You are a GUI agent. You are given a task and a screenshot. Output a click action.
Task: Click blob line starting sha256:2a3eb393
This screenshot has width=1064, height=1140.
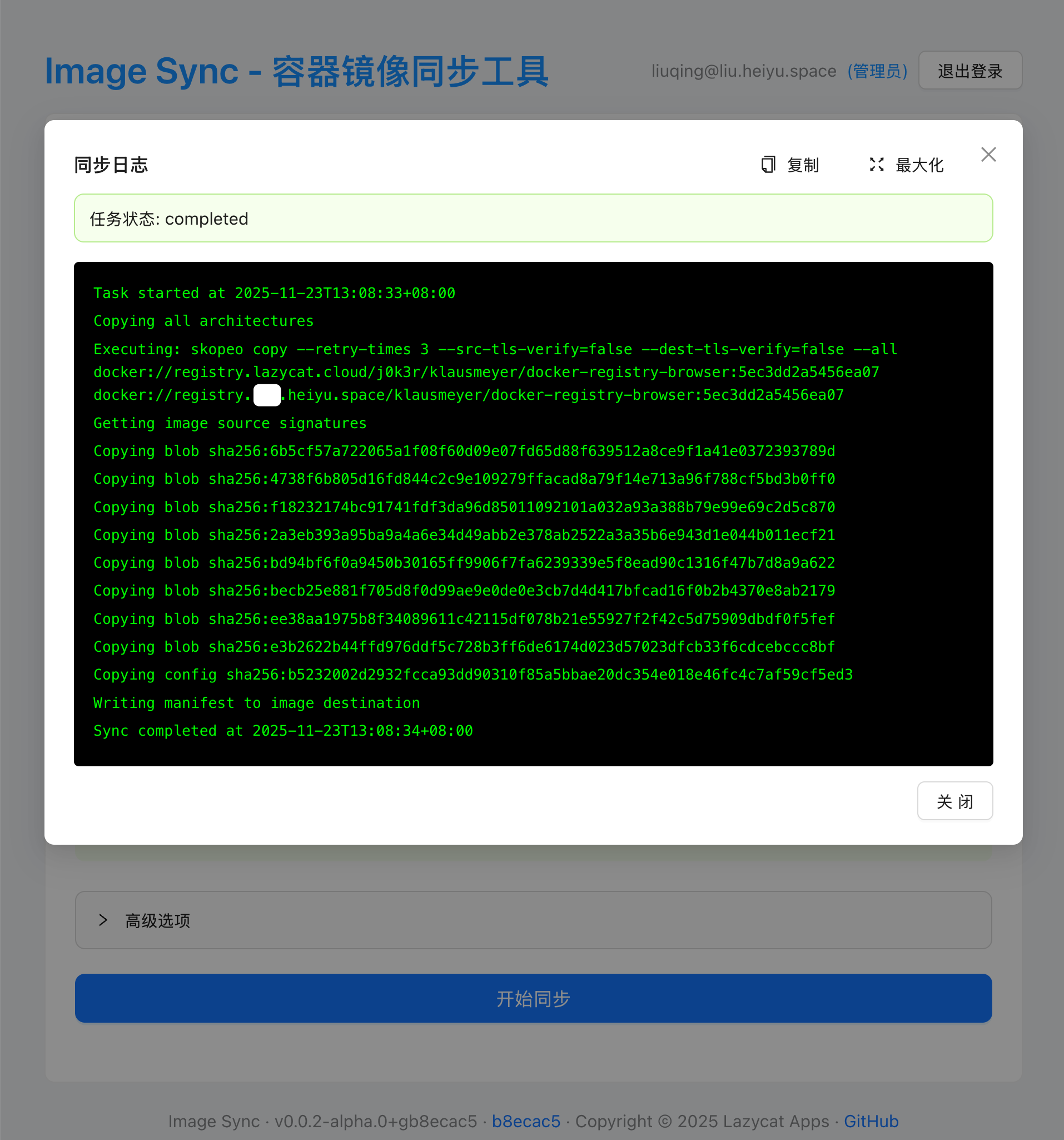(464, 535)
